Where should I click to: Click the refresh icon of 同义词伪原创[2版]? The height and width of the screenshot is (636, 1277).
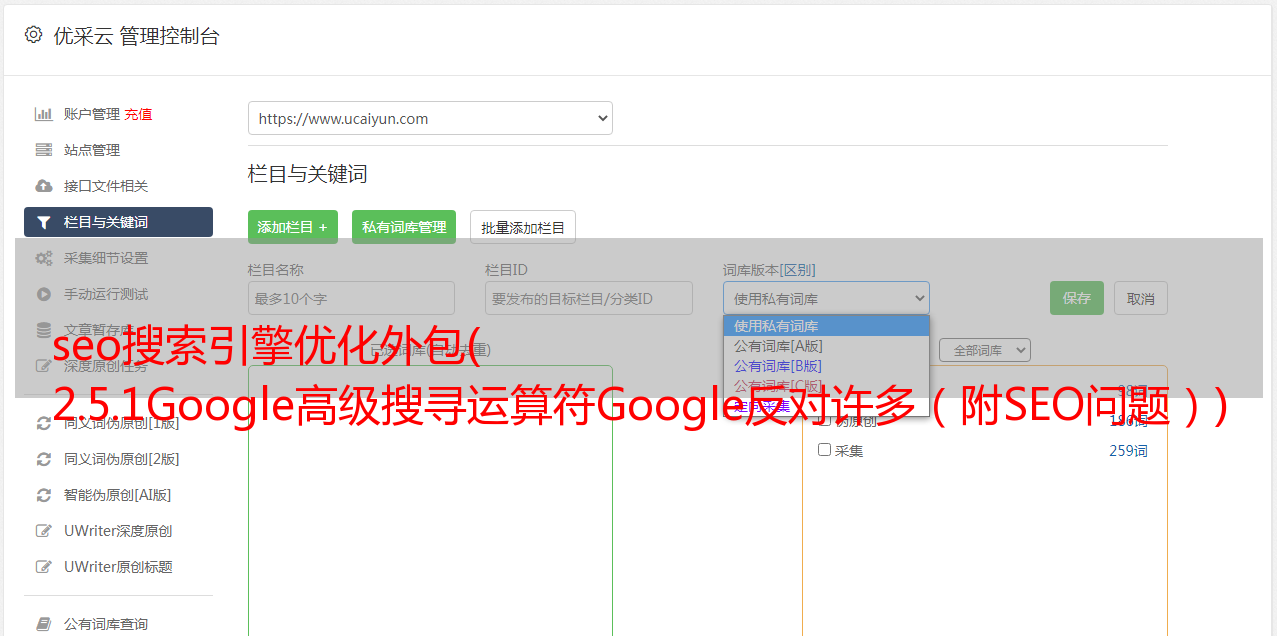(x=43, y=459)
